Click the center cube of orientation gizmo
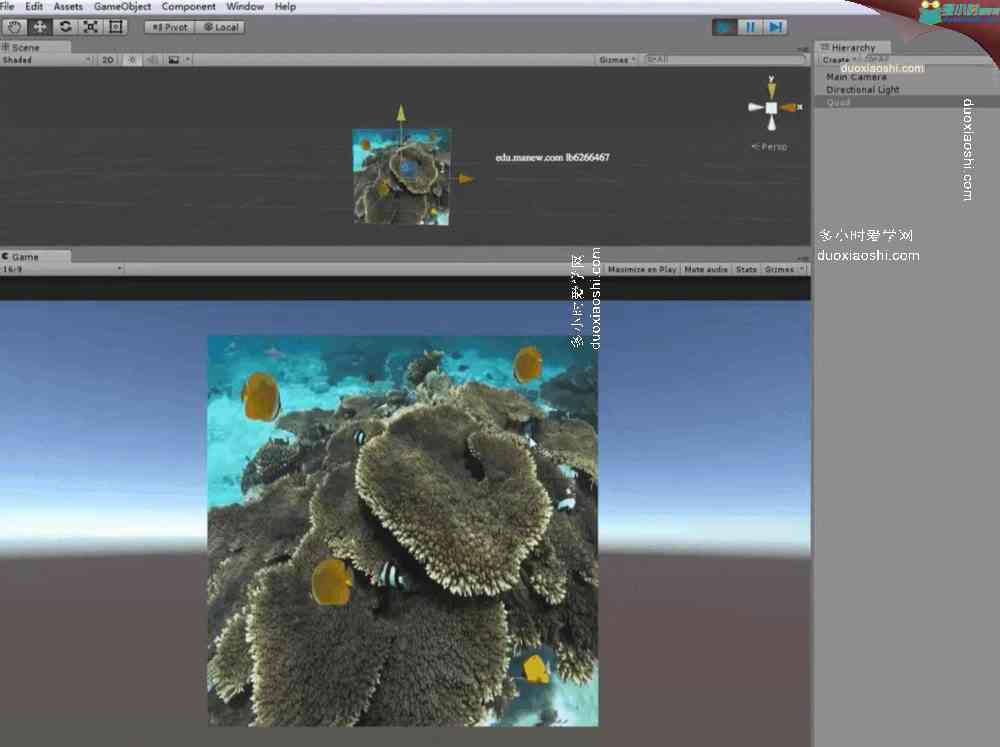The image size is (1000, 747). [x=771, y=108]
